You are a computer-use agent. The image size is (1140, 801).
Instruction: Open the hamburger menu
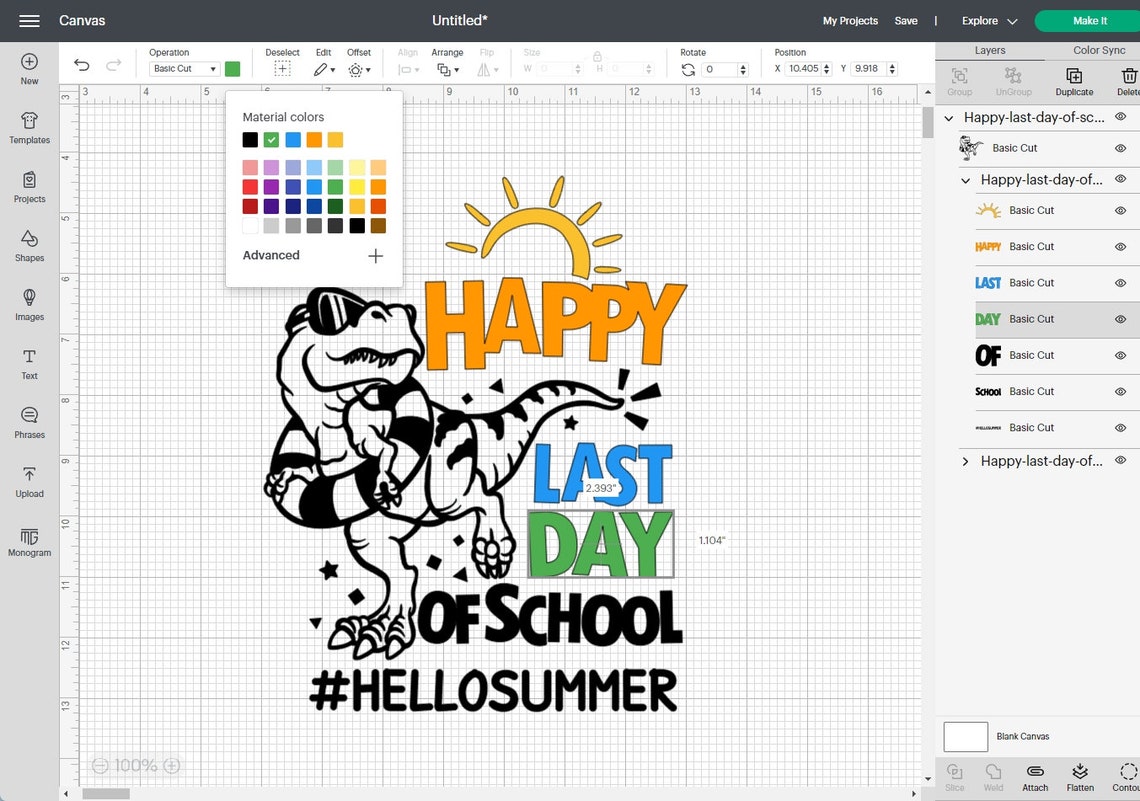pyautogui.click(x=27, y=19)
